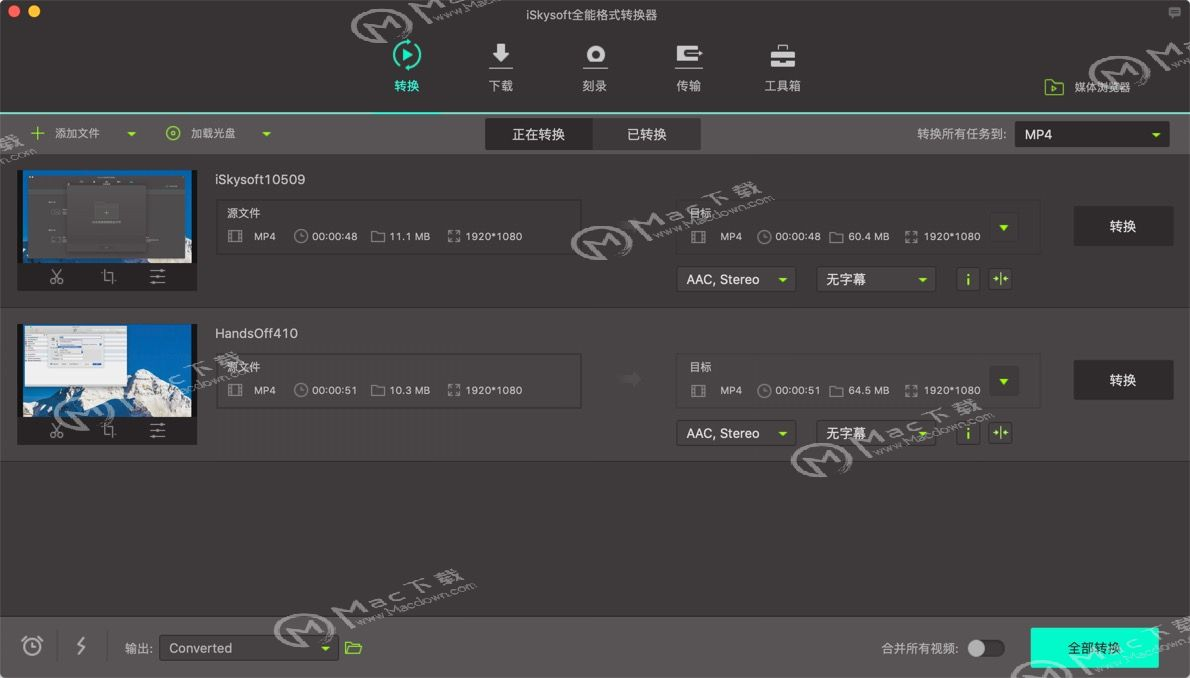
Task: Click the 64.5 MB target size value
Action: (869, 390)
